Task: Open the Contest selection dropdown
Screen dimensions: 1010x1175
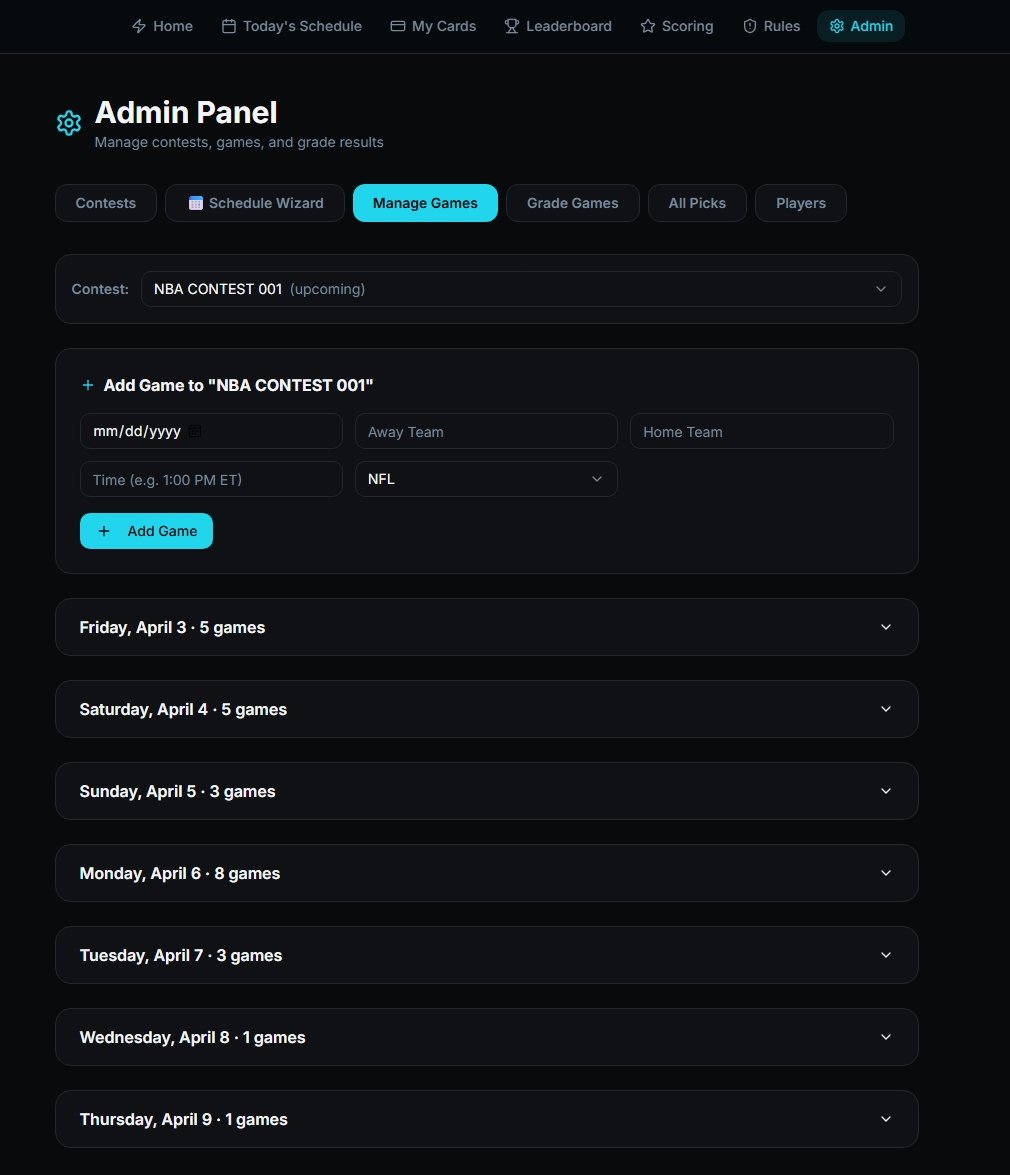Action: [x=521, y=289]
